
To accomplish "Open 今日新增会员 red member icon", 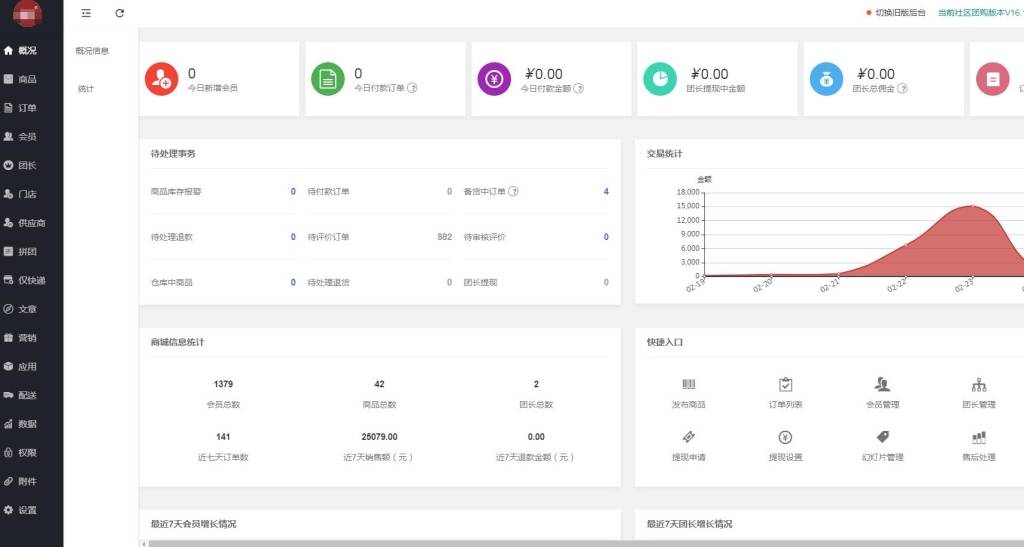I will (161, 79).
